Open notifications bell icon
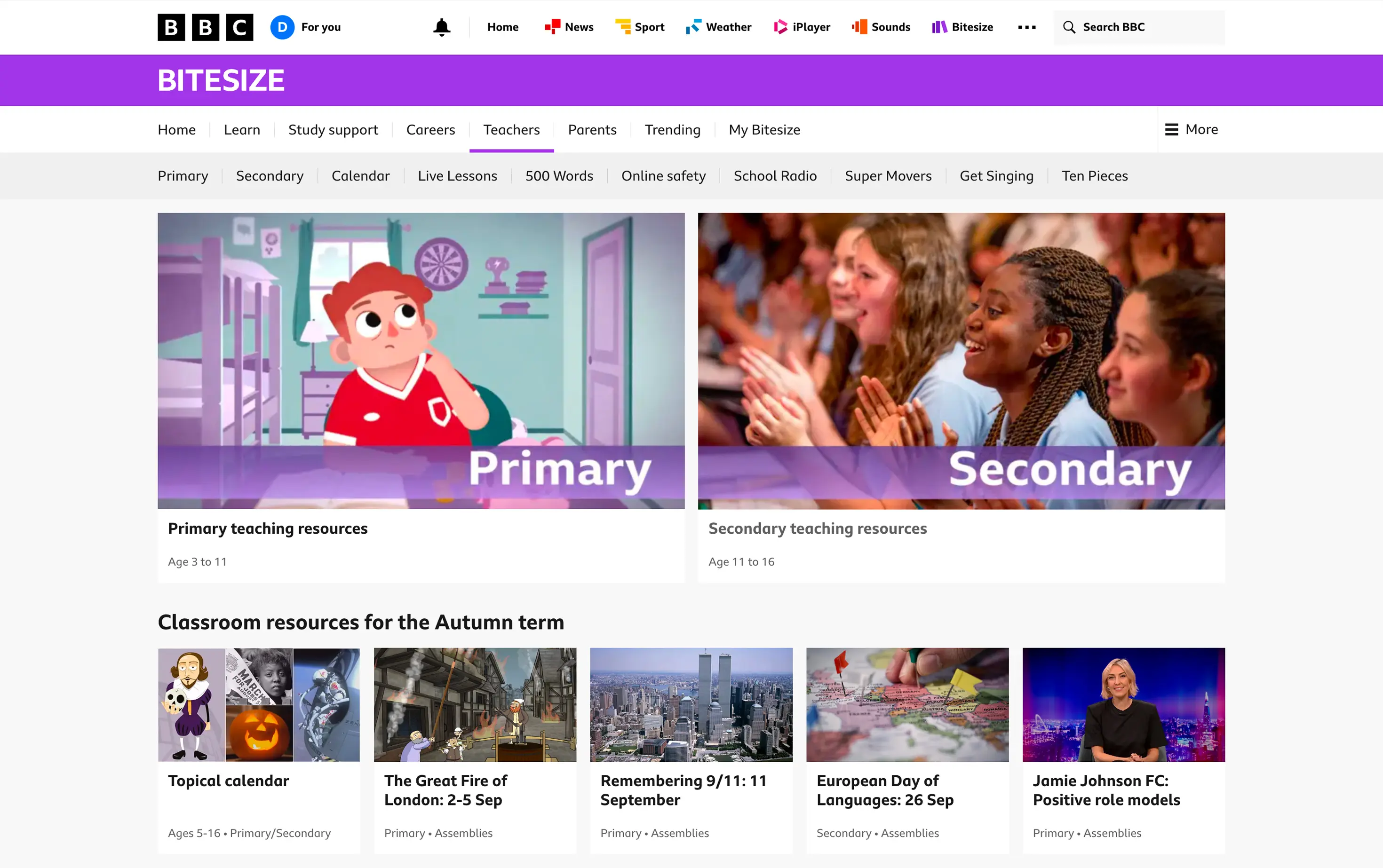Viewport: 1383px width, 868px height. (x=441, y=27)
